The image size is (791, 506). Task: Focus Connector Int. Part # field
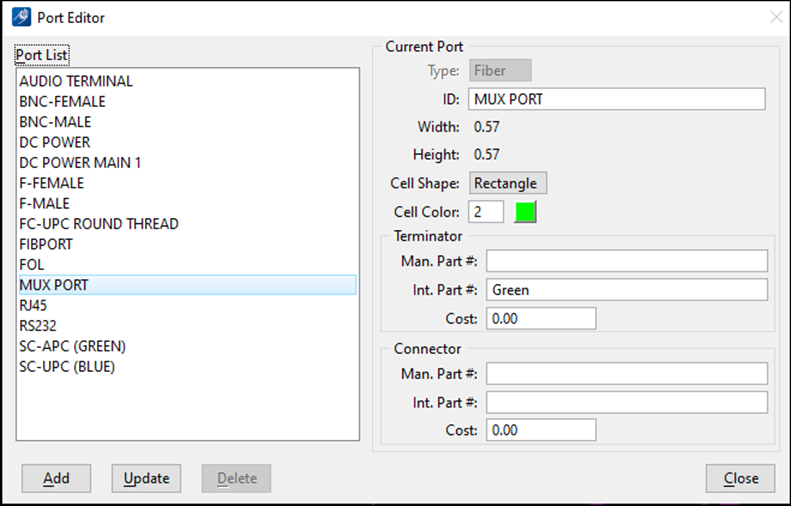(627, 403)
